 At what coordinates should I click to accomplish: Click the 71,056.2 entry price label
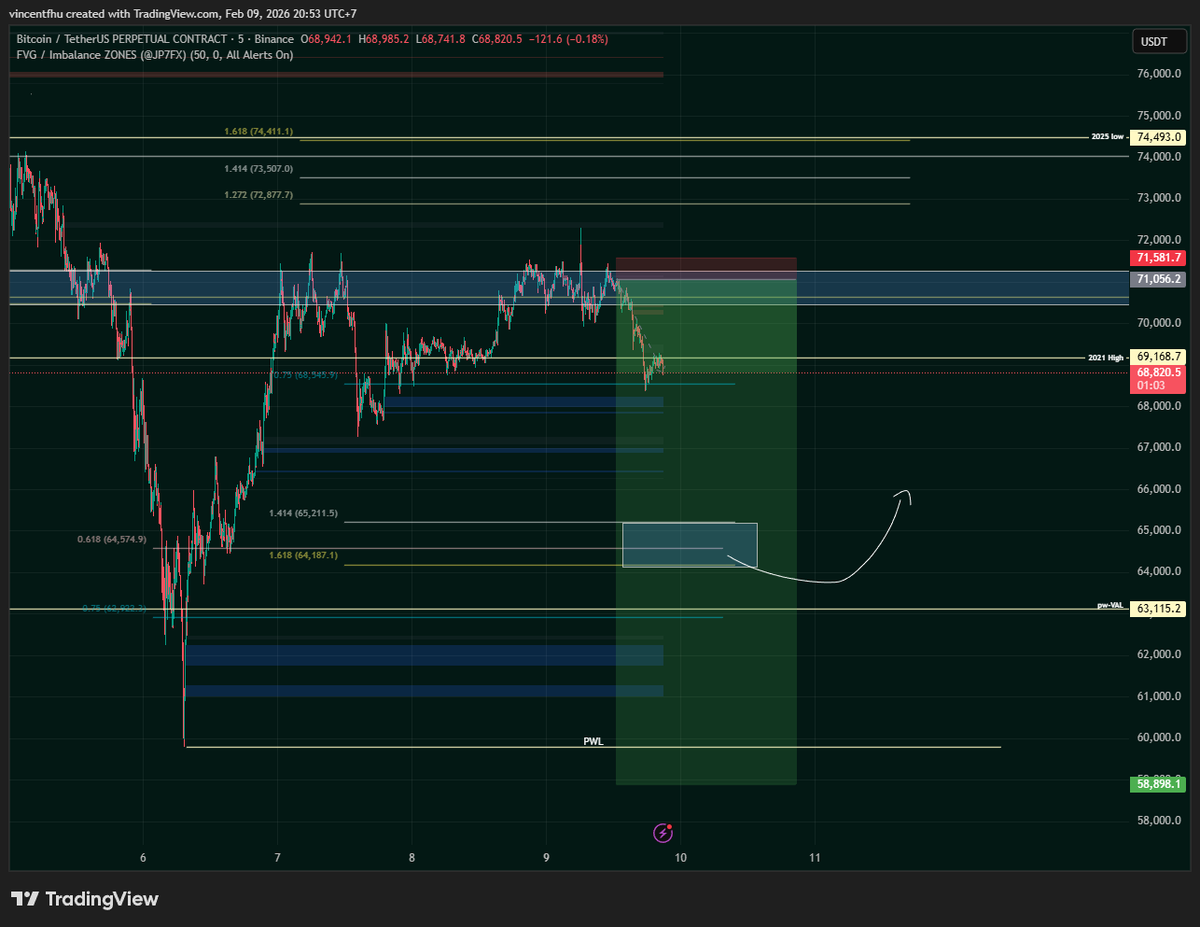(1159, 279)
